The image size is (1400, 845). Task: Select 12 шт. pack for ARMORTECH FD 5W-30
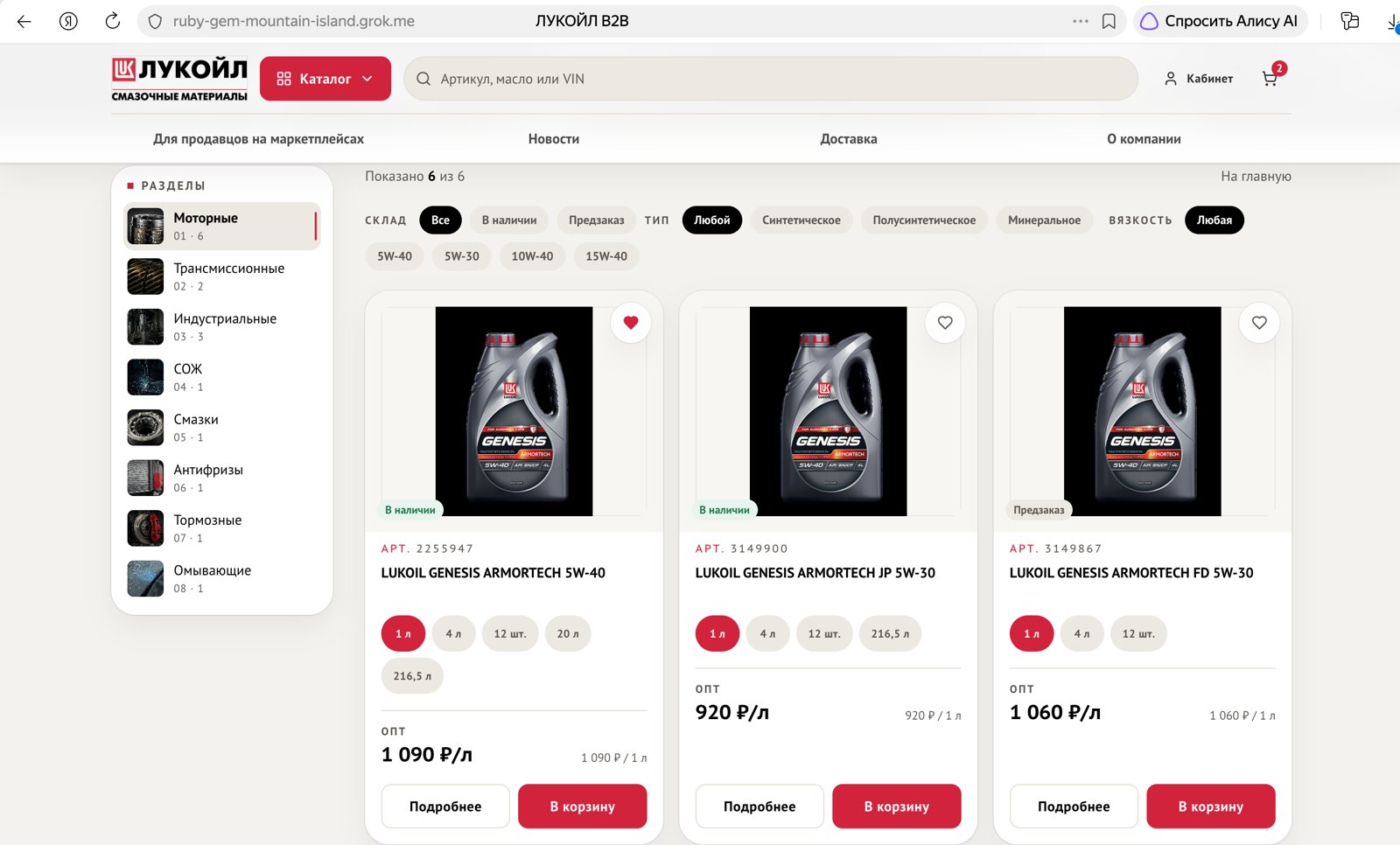click(1138, 634)
